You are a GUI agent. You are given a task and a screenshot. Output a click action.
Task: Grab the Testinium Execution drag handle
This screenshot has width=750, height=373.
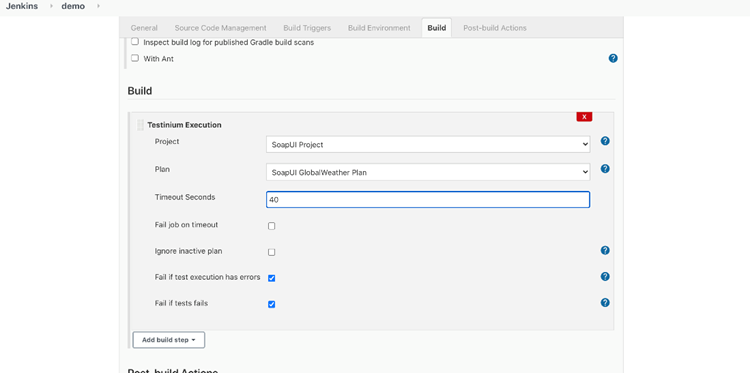tap(140, 125)
